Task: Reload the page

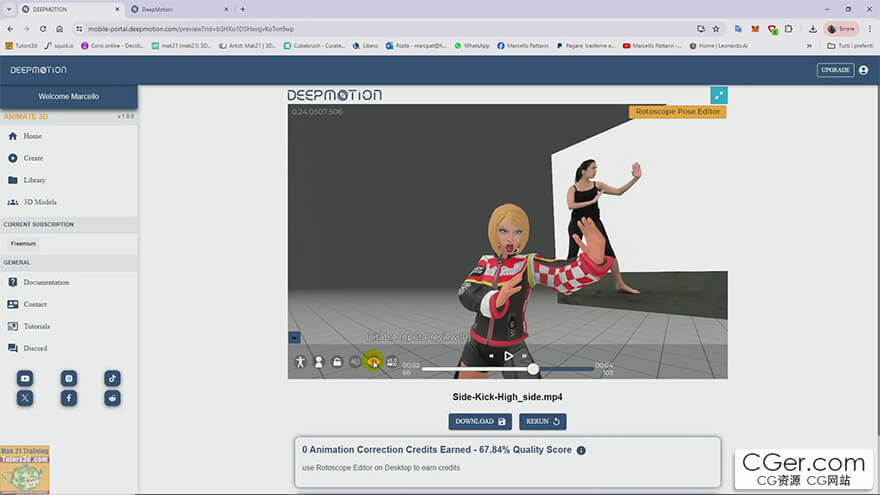Action: [x=43, y=29]
